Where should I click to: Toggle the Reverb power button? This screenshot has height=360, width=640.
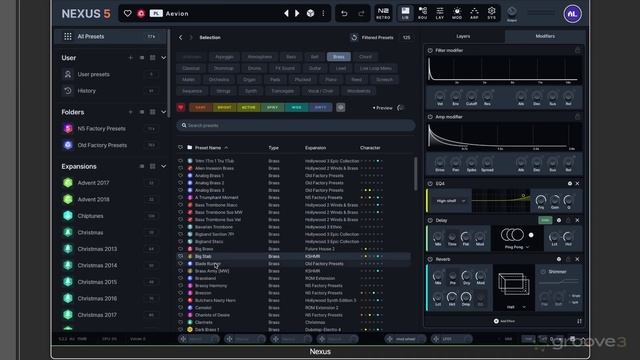[430, 259]
